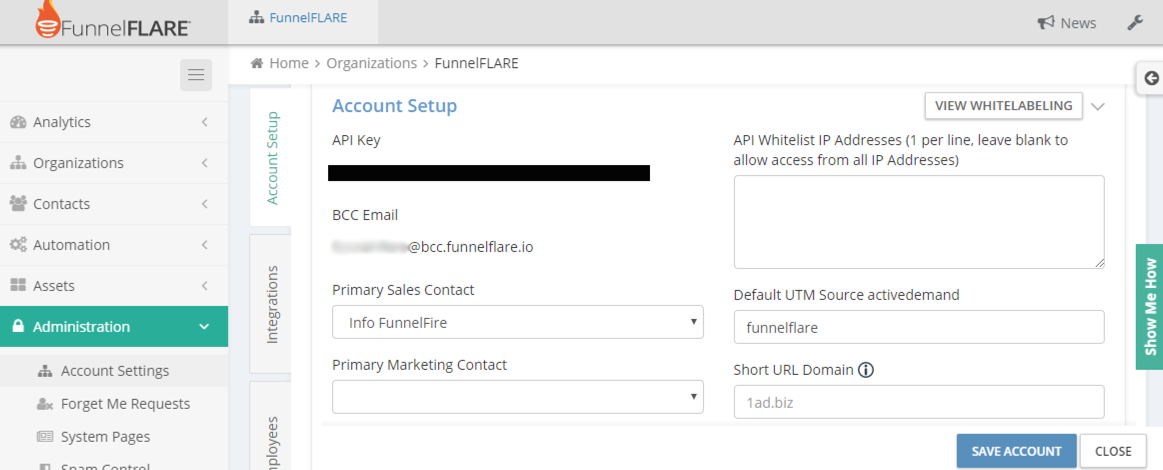Open the News megaphone link
1163x470 pixels.
pos(1067,23)
